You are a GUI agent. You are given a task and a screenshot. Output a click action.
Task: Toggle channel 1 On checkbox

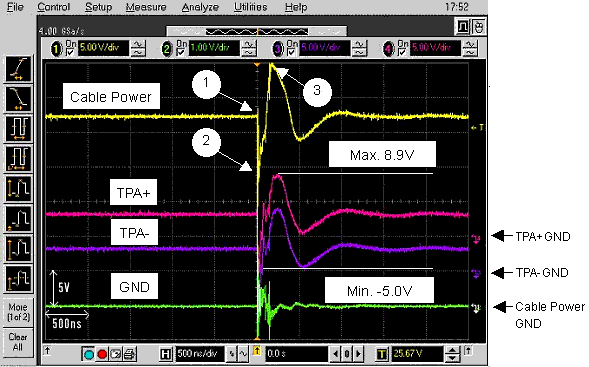point(70,53)
